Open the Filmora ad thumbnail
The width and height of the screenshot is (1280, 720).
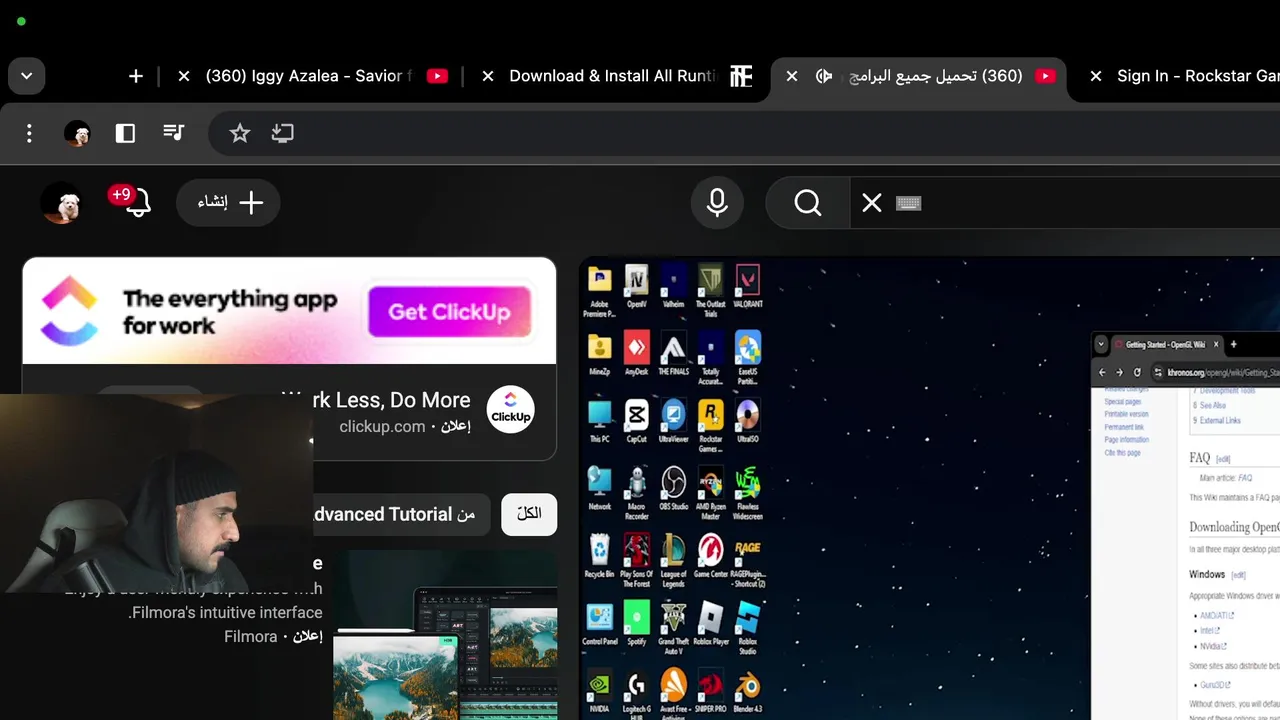click(x=446, y=635)
